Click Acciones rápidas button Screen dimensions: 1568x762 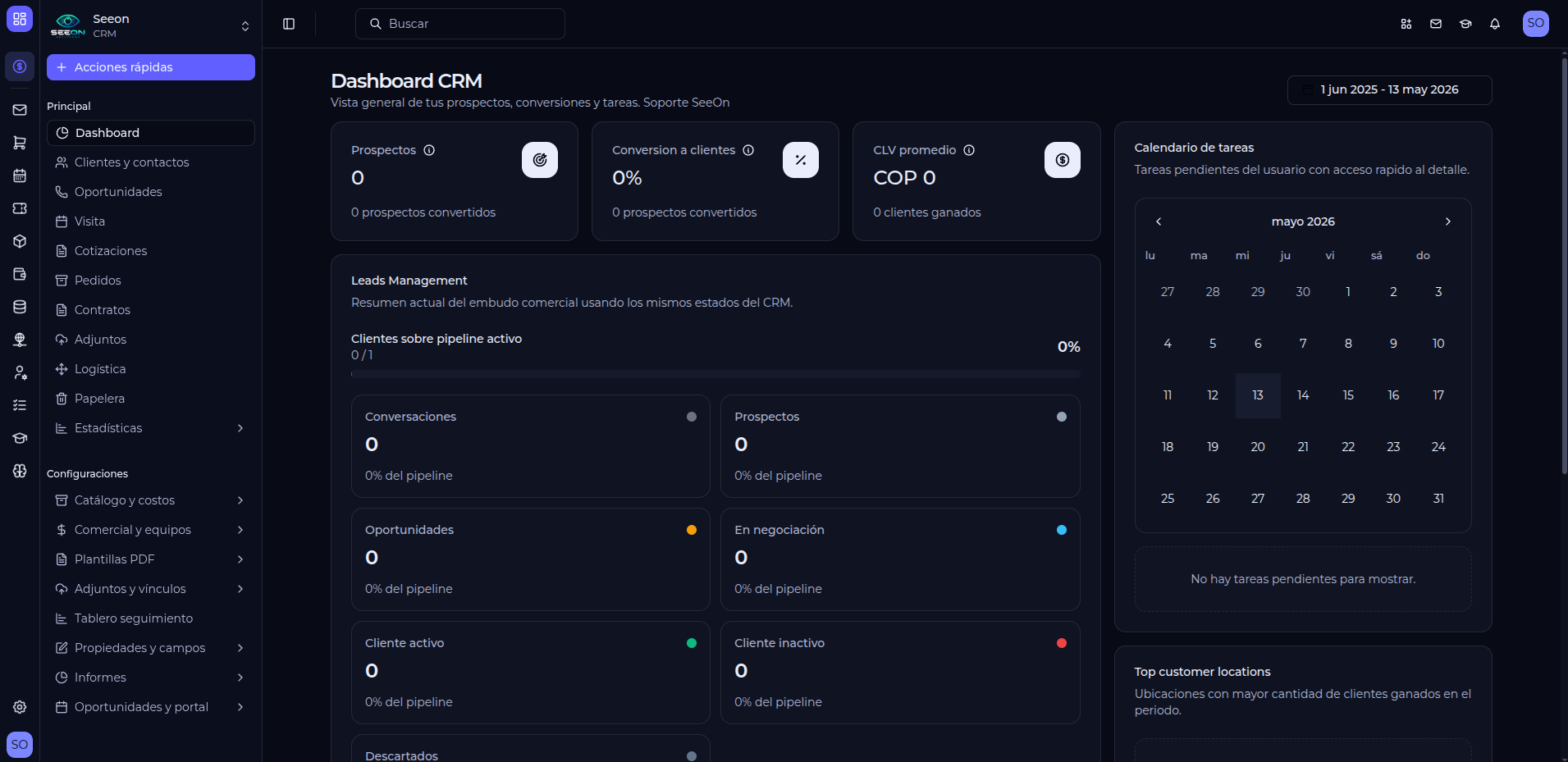[151, 67]
